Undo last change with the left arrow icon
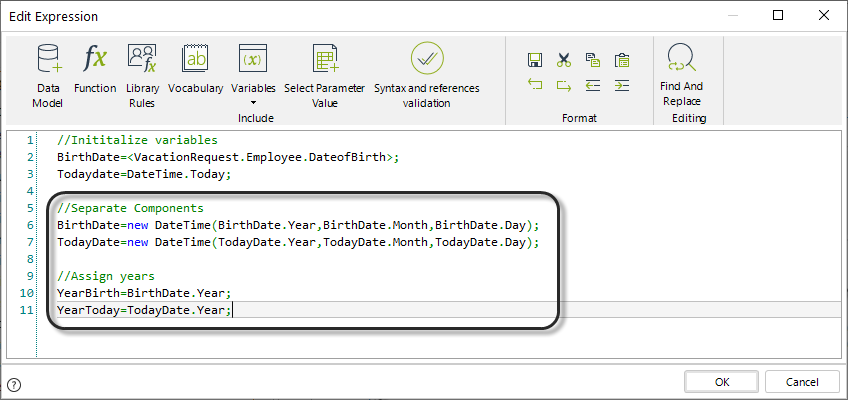Image resolution: width=848 pixels, height=400 pixels. (x=535, y=85)
